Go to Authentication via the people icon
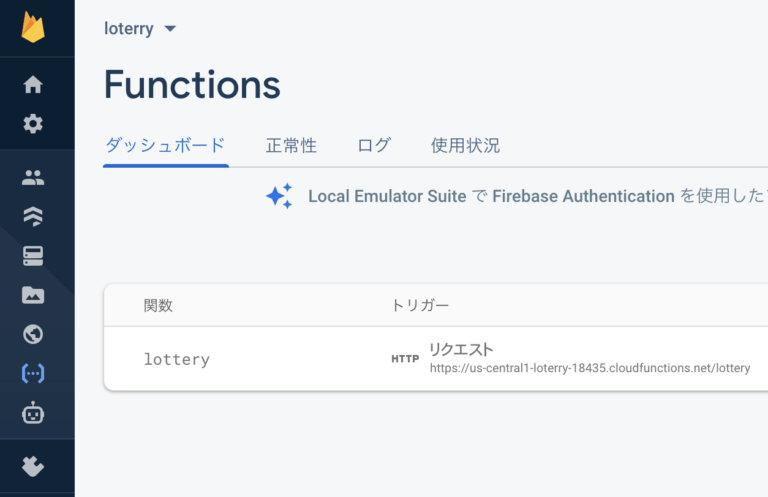 pyautogui.click(x=33, y=178)
